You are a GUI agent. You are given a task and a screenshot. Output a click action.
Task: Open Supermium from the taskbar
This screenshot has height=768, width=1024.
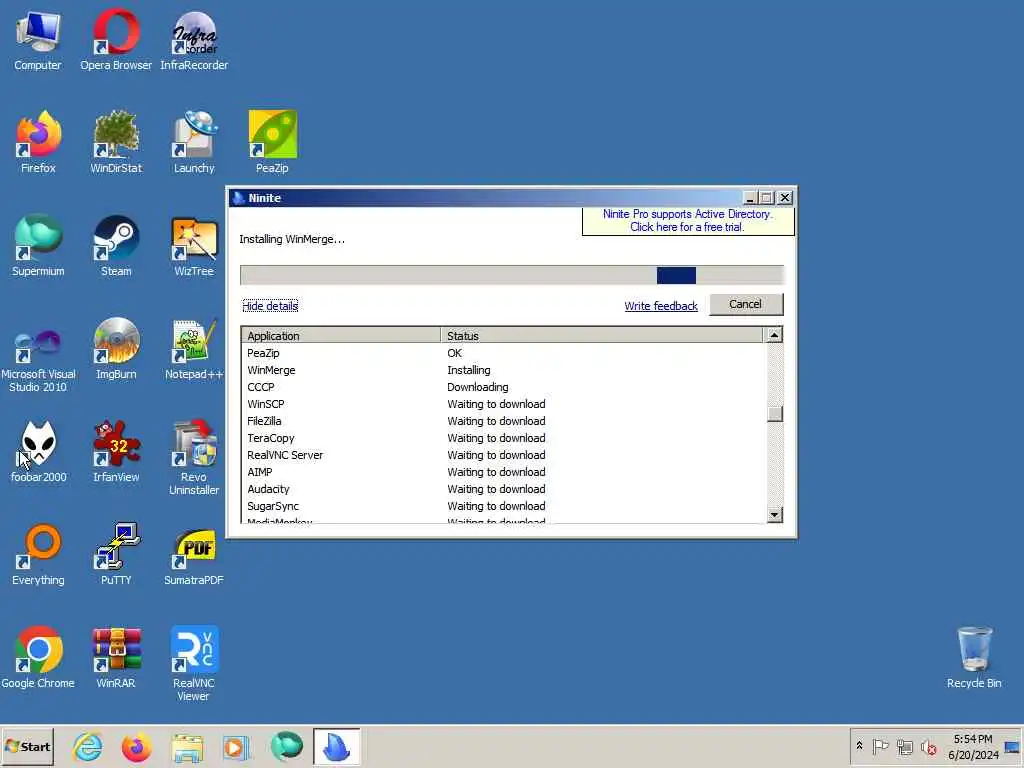pyautogui.click(x=286, y=746)
